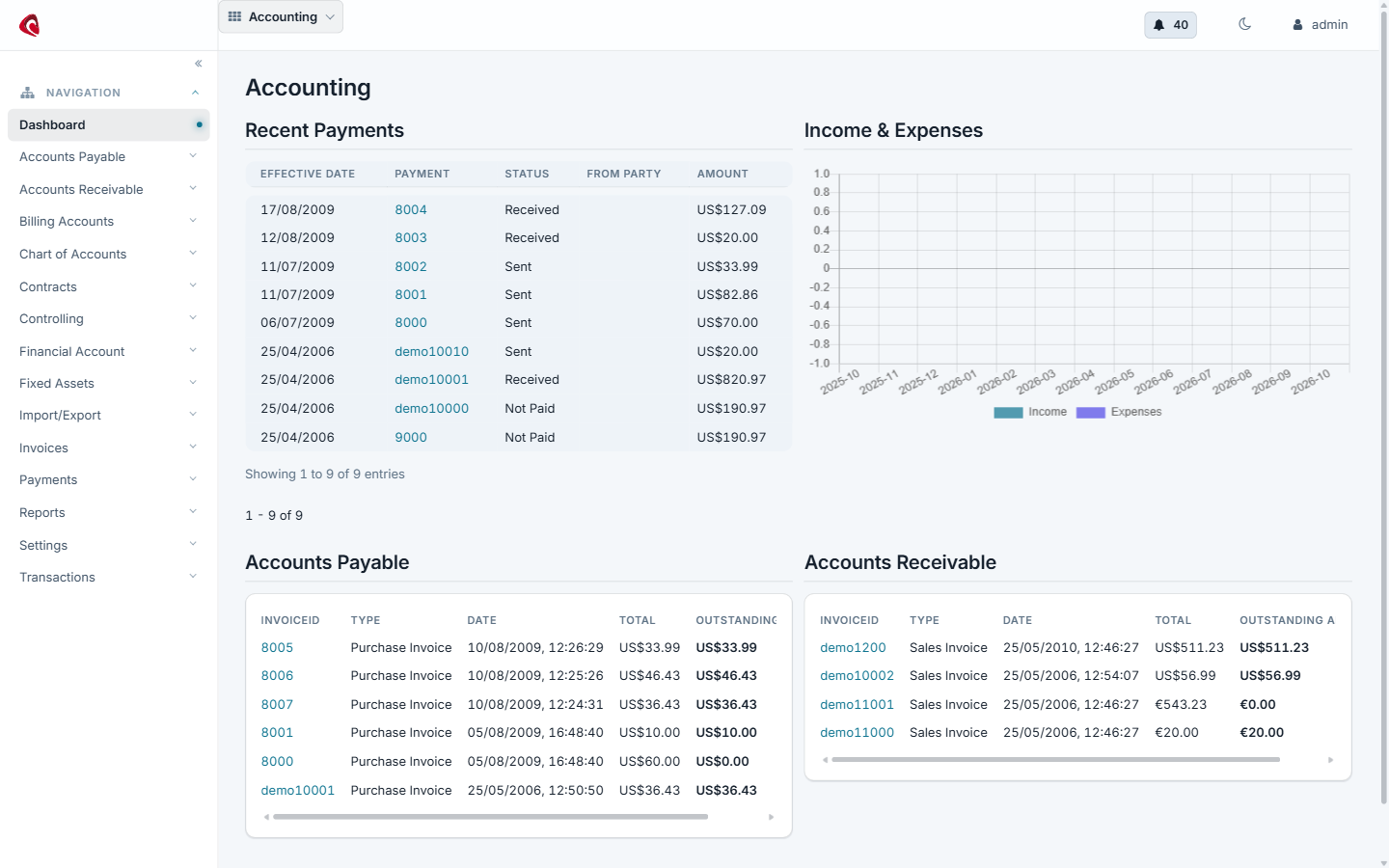Click the 'Showing 1 to 9 of 9 entries' text
1389x868 pixels.
point(325,474)
